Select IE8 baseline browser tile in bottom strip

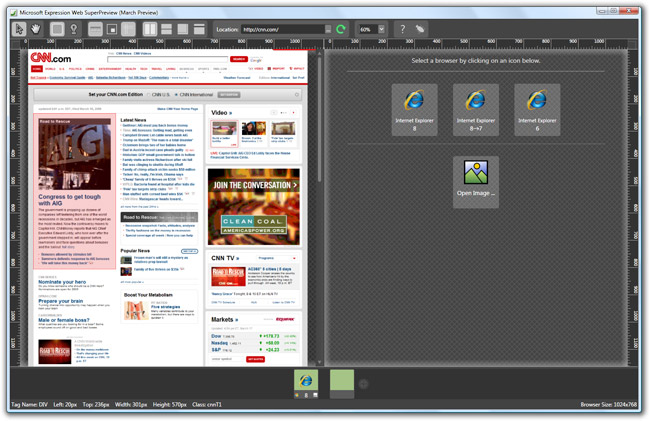pos(306,380)
